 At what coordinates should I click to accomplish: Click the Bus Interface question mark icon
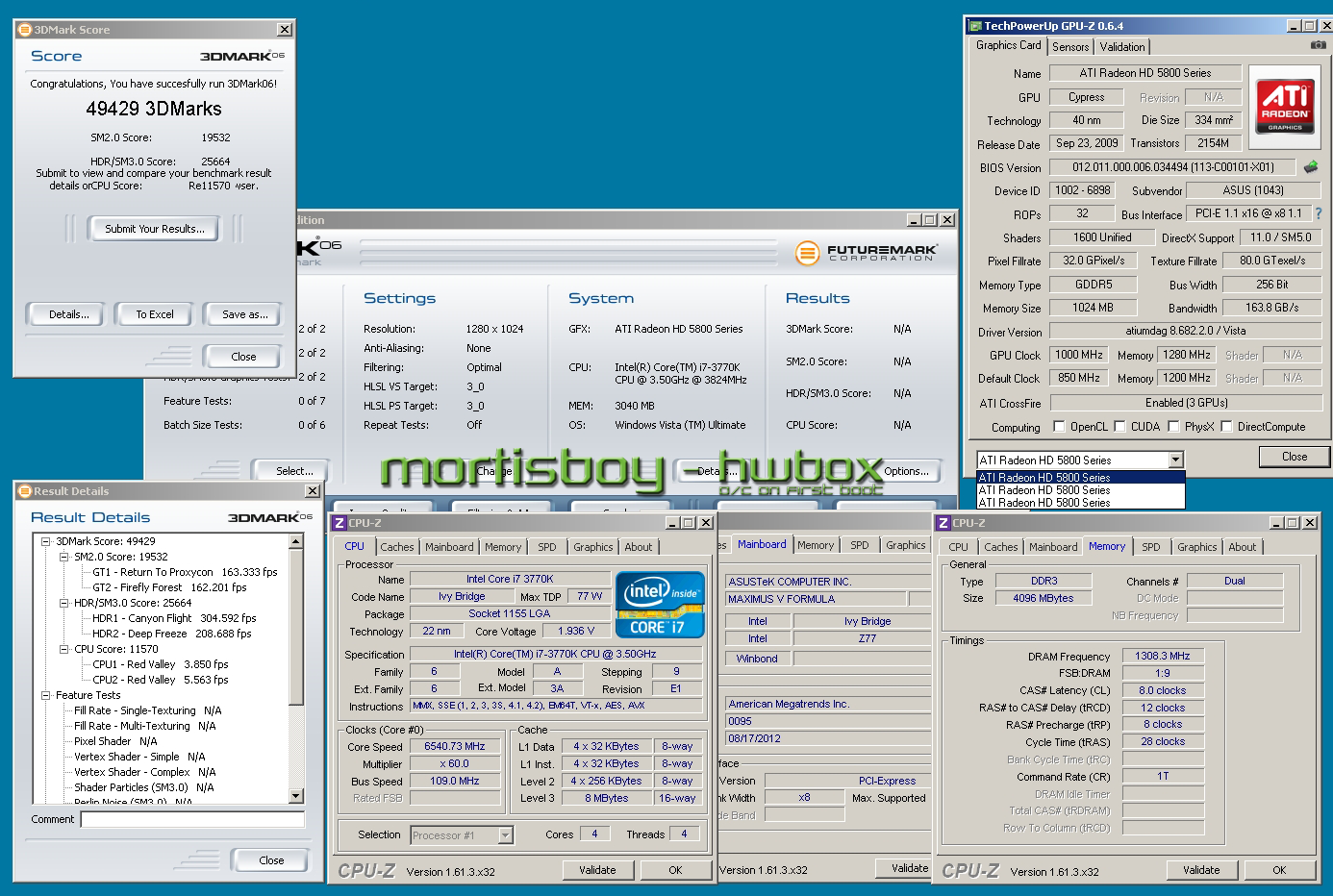click(1318, 213)
